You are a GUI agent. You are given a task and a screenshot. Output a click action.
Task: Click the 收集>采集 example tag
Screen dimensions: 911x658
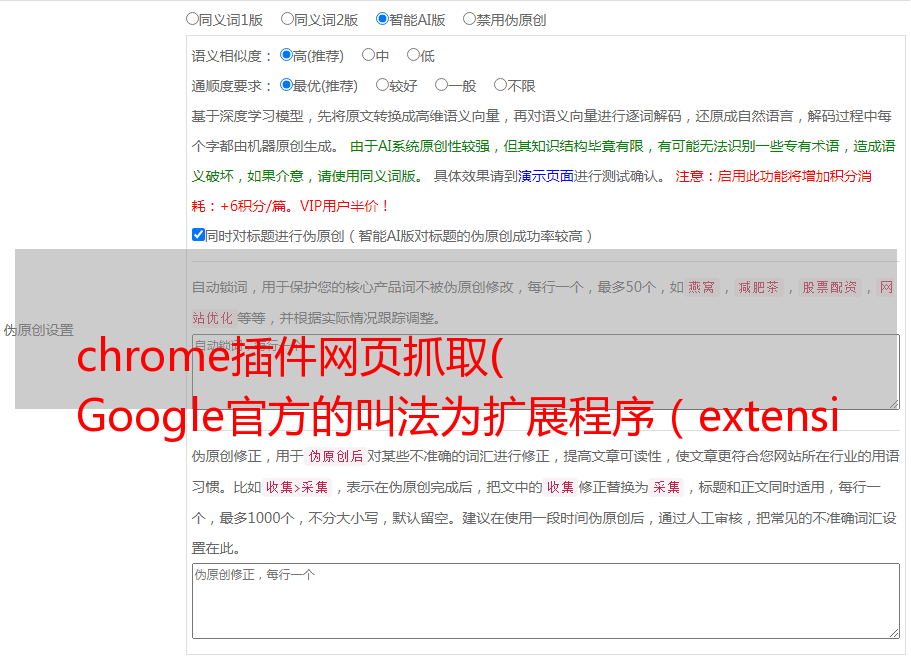297,487
